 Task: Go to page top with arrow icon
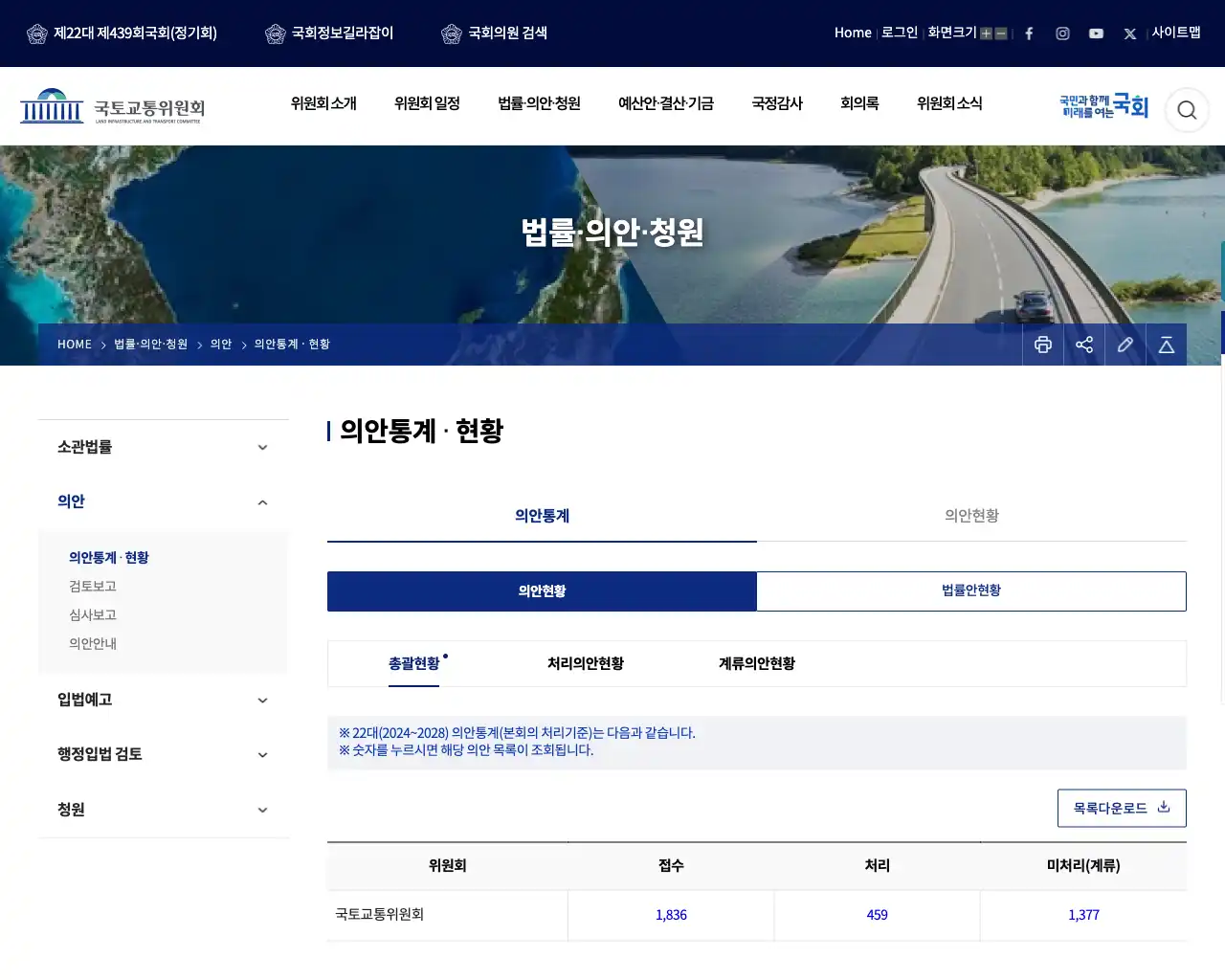point(1167,345)
